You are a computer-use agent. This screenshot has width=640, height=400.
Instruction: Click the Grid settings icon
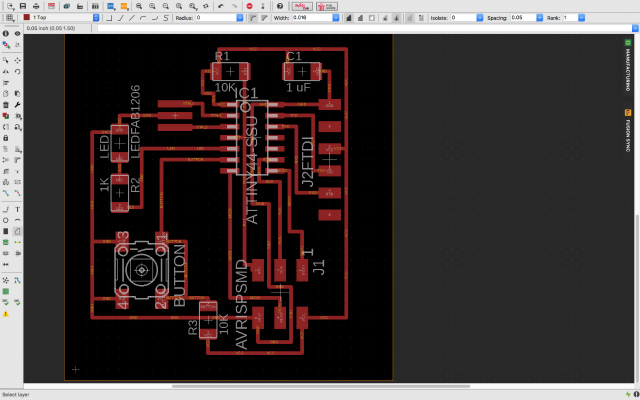pos(10,18)
